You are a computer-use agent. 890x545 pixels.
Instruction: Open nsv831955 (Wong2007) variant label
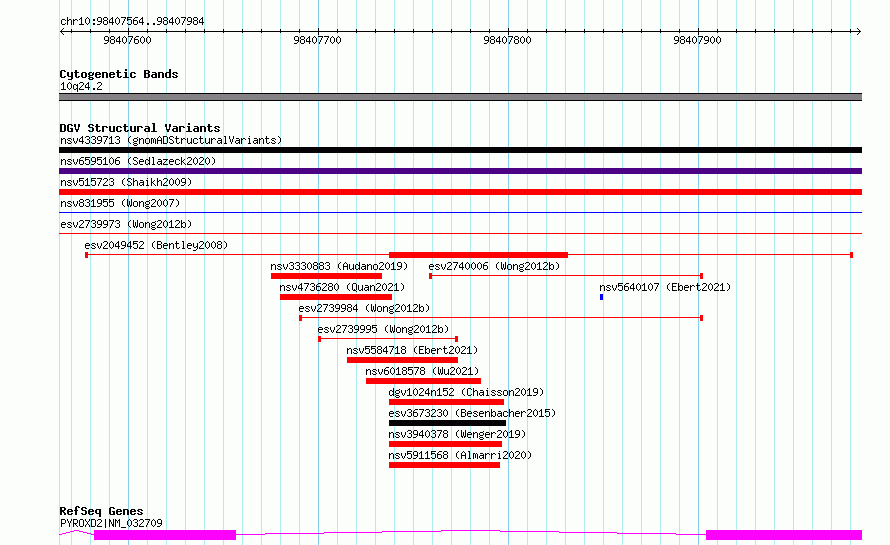tap(120, 203)
